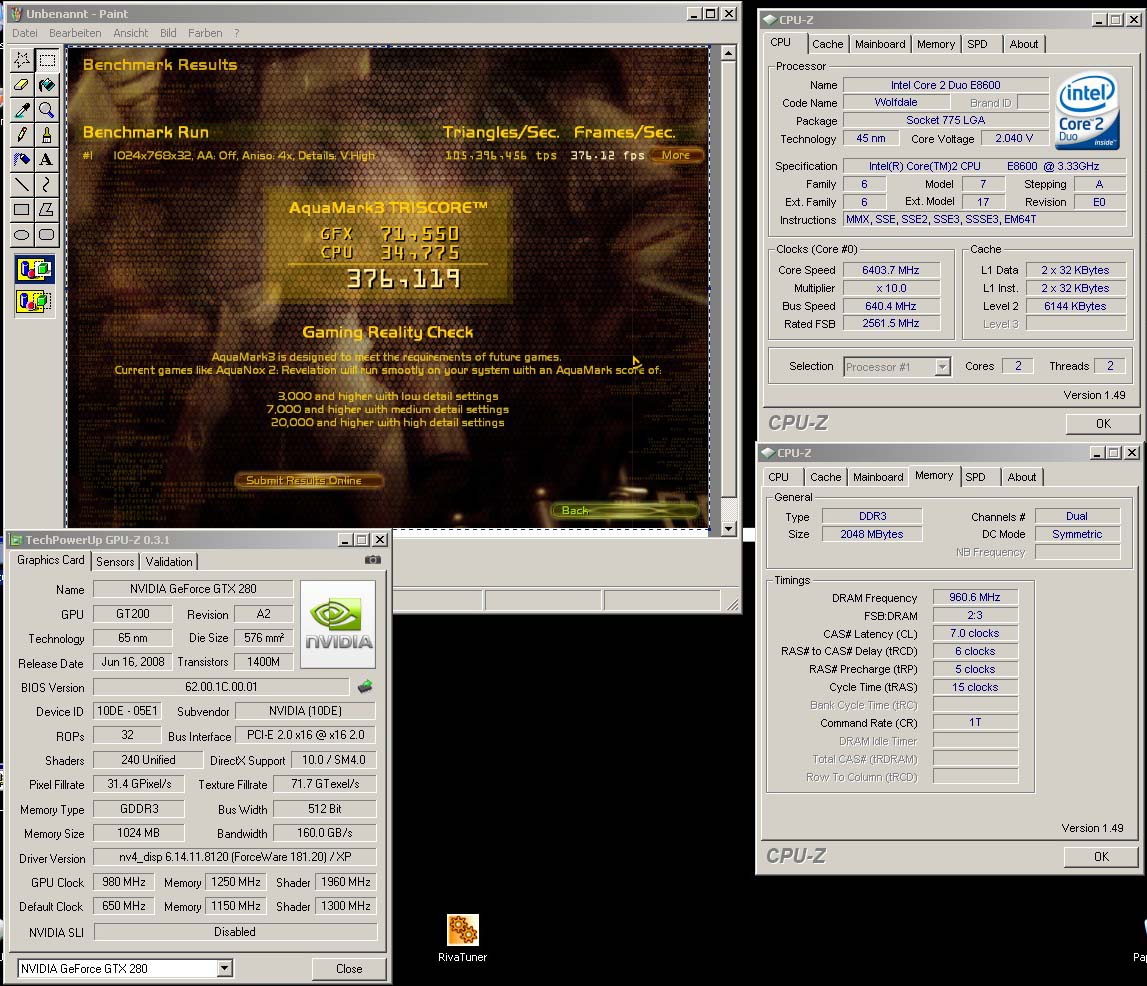Select the Brush tool in Paint

pos(47,135)
